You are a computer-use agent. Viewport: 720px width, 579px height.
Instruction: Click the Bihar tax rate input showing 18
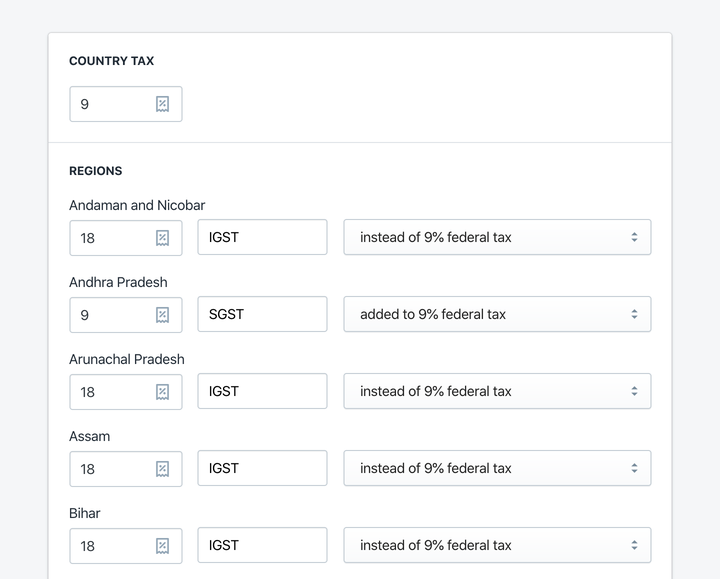tap(126, 546)
